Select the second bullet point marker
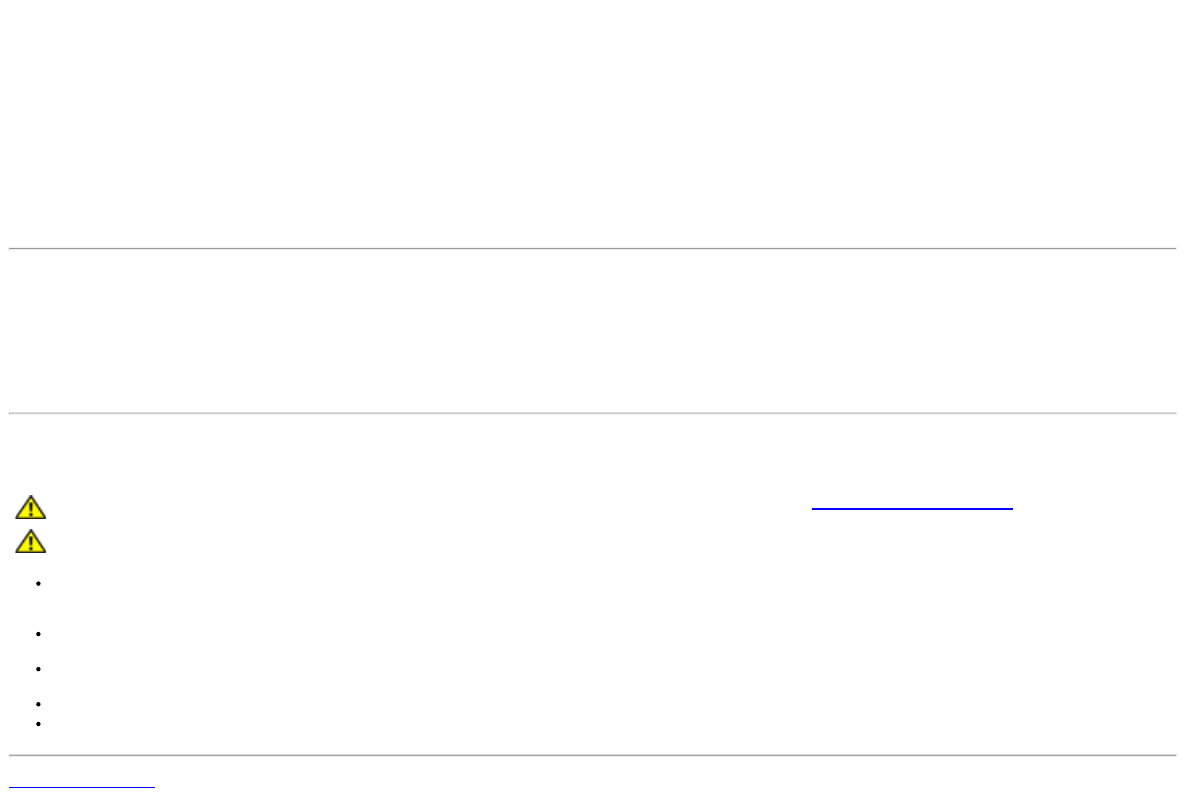 (35, 635)
